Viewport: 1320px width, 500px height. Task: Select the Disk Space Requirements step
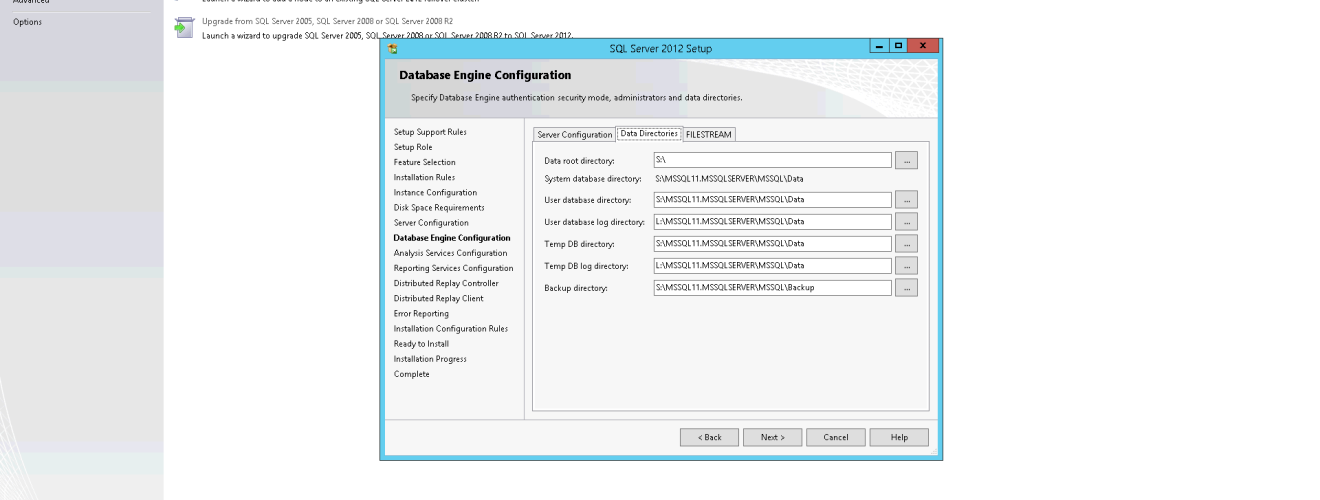point(438,207)
